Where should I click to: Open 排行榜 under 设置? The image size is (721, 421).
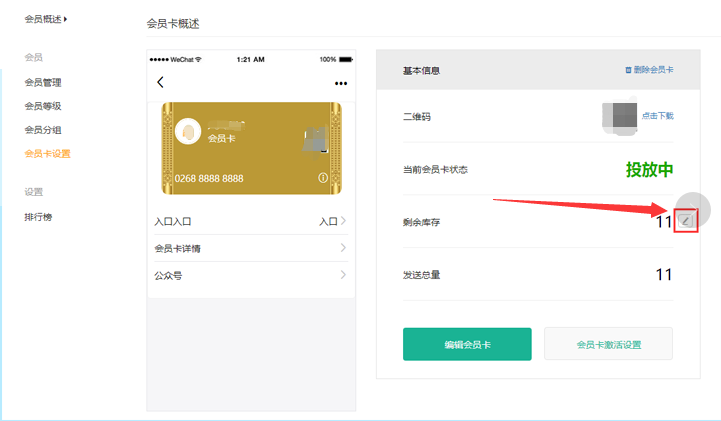38,217
